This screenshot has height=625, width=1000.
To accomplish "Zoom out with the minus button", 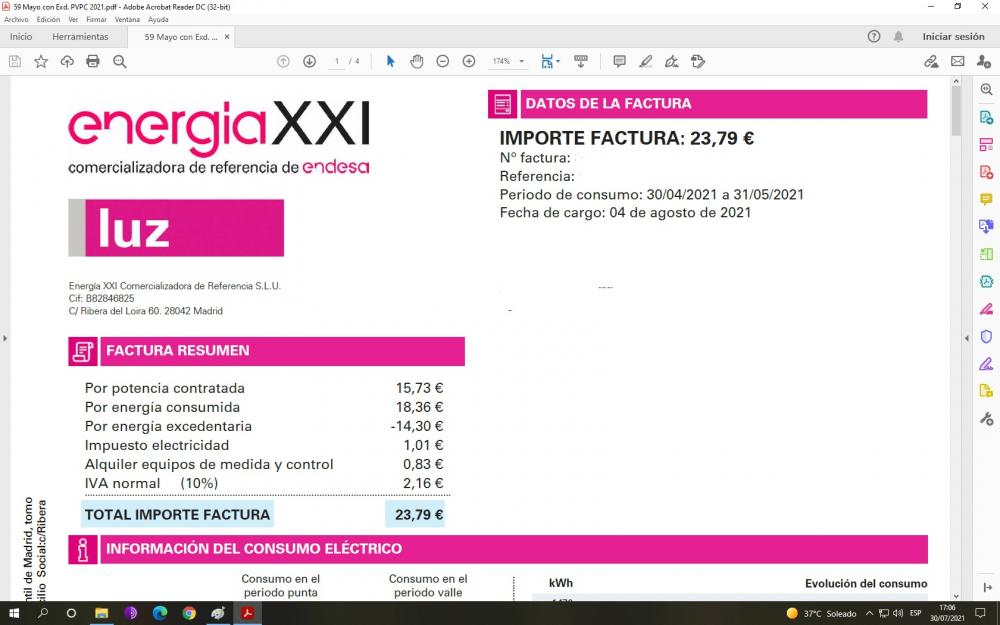I will click(x=443, y=61).
